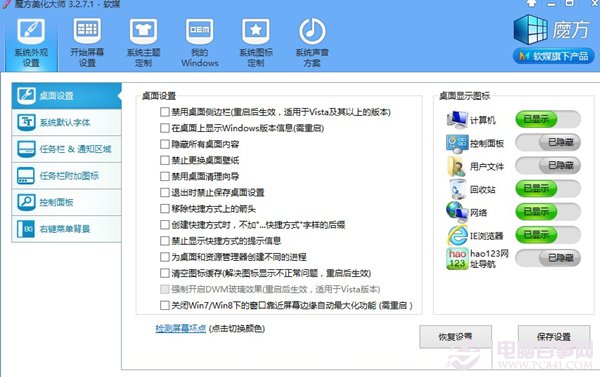The width and height of the screenshot is (600, 377).
Task: Check 禁止显示快捷方式的提示信息 option
Action: pyautogui.click(x=165, y=241)
